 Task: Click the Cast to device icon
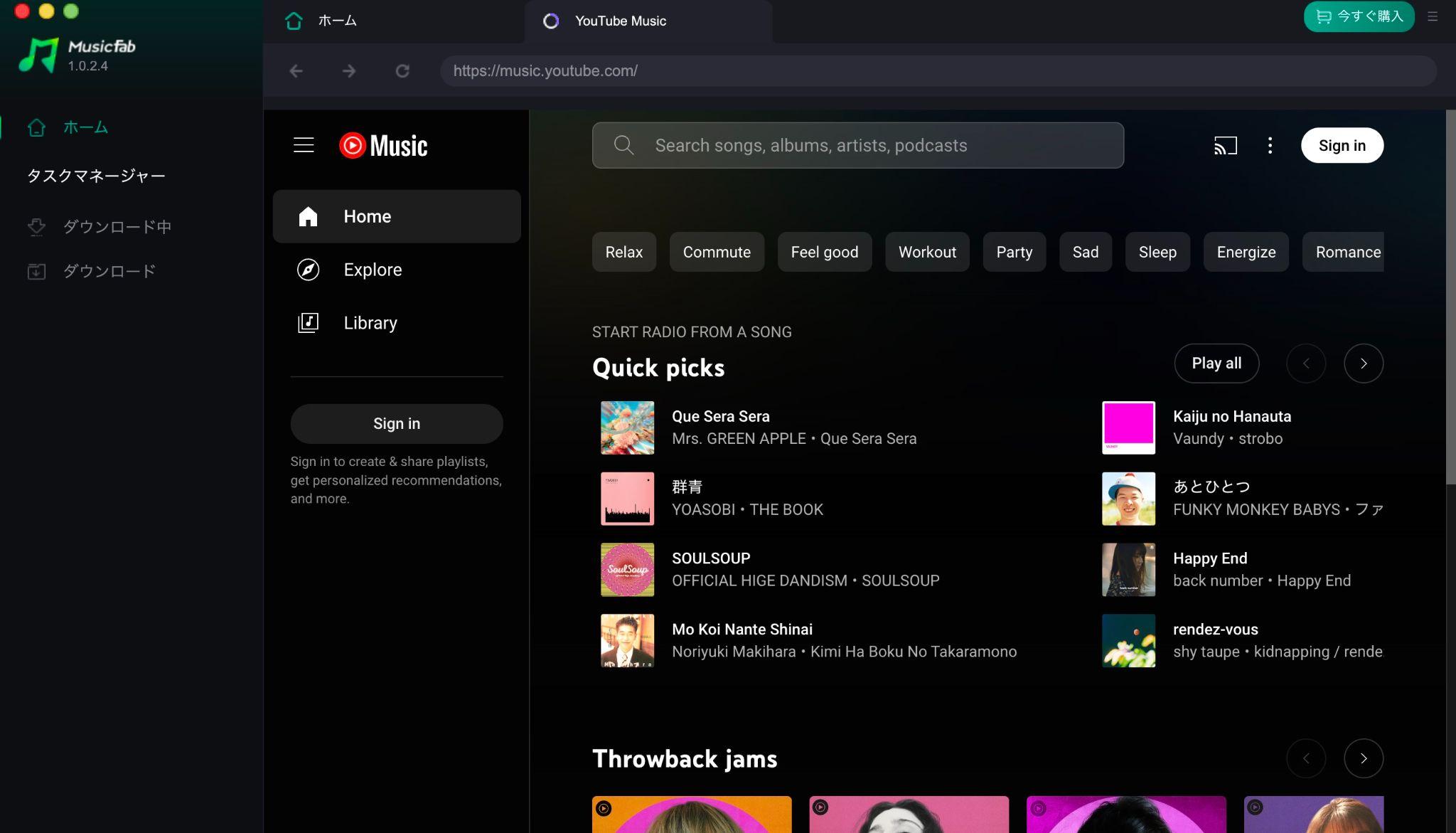[x=1226, y=145]
